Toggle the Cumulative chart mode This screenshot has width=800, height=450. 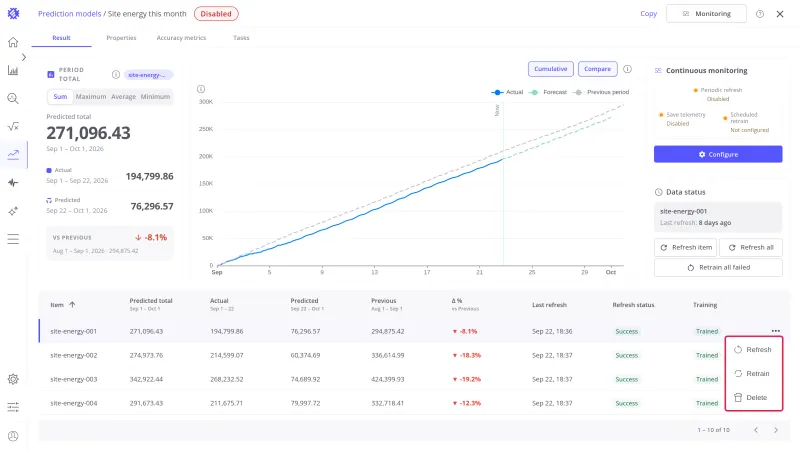click(551, 69)
